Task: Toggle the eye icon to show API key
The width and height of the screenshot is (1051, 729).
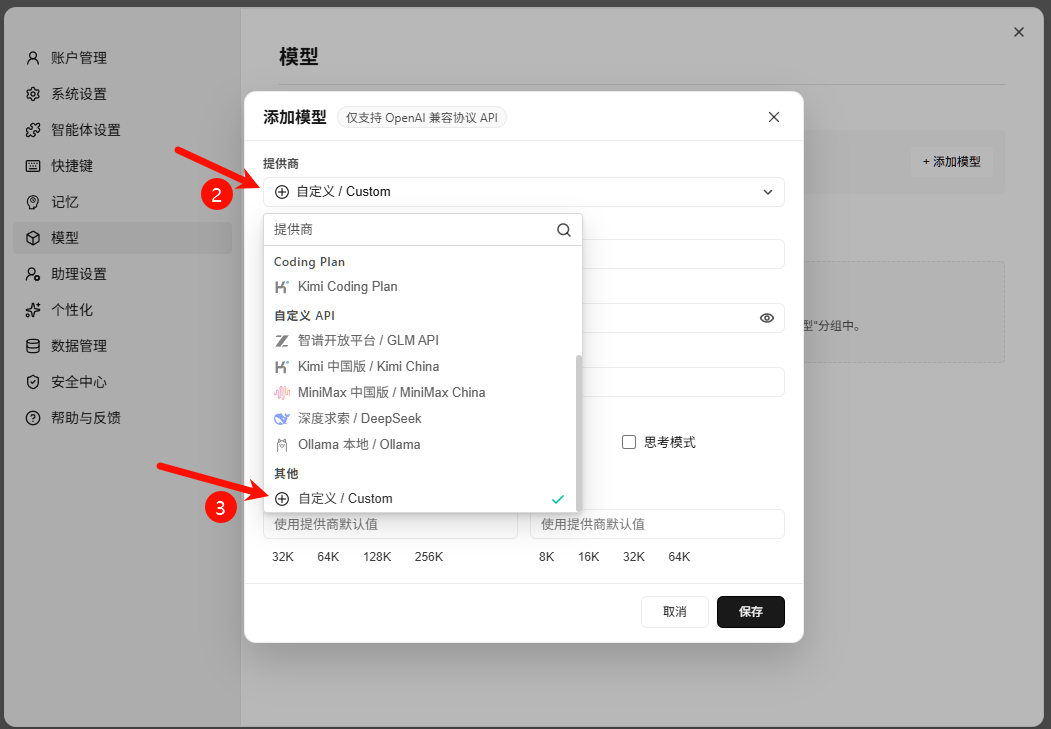Action: (x=767, y=318)
